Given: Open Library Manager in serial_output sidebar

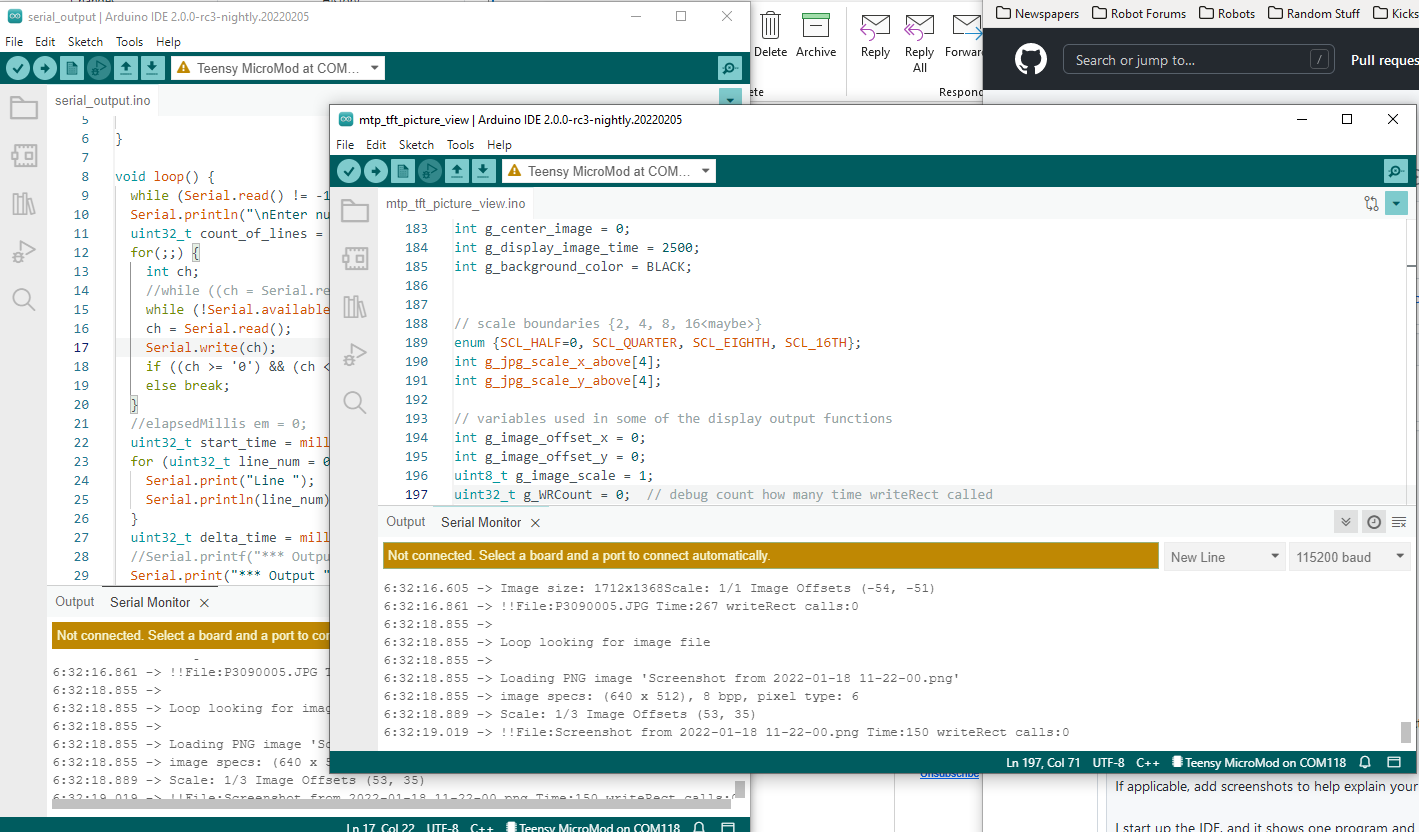Looking at the screenshot, I should (x=24, y=203).
